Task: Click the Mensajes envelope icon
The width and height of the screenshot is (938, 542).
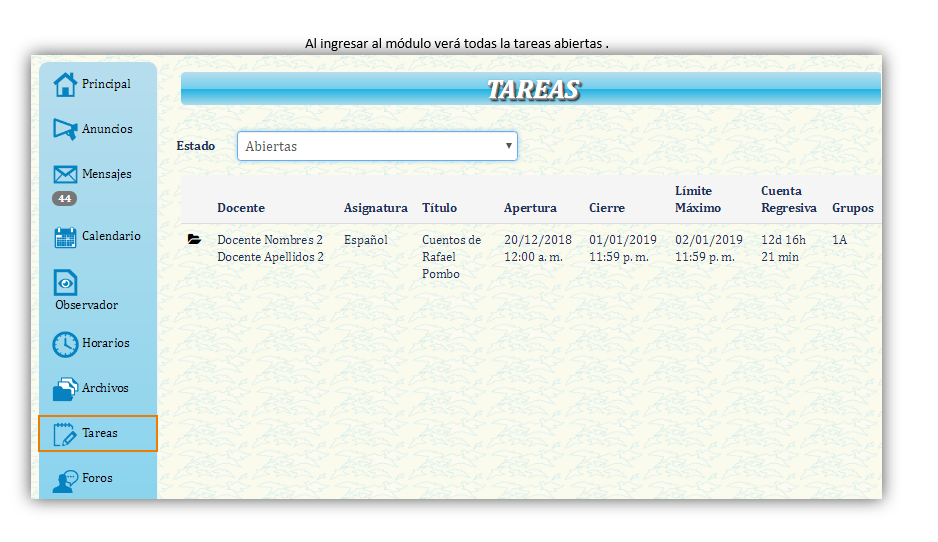Action: [65, 174]
